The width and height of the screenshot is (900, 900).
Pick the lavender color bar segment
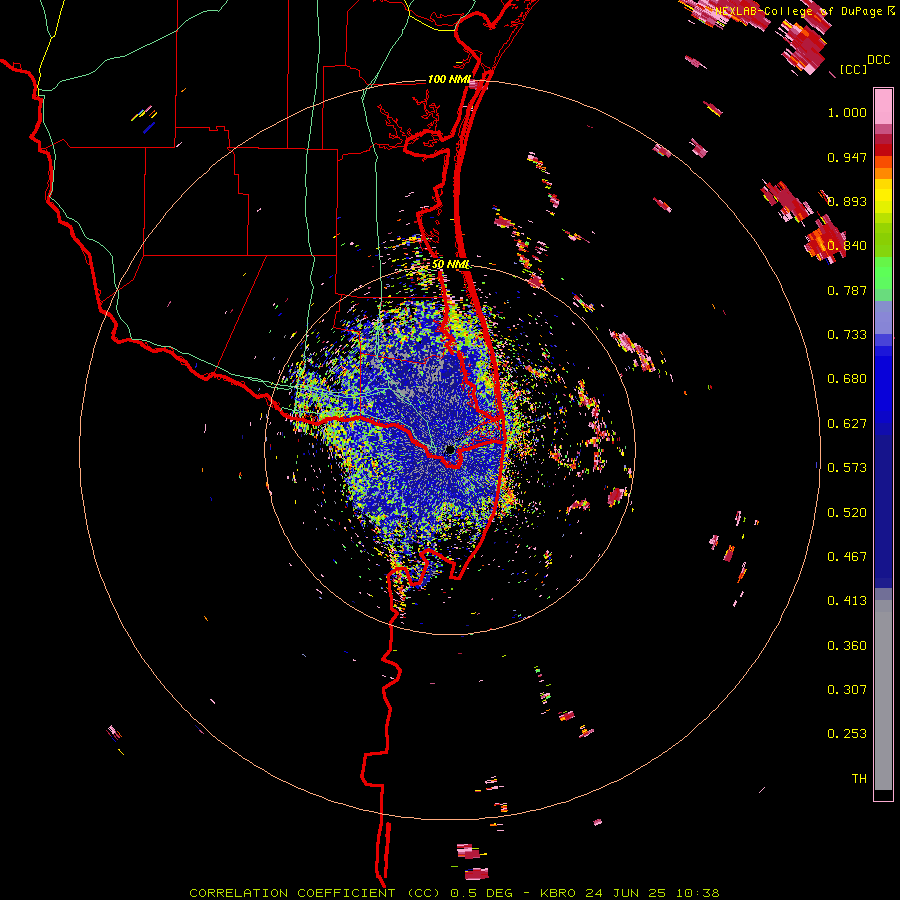click(x=883, y=318)
